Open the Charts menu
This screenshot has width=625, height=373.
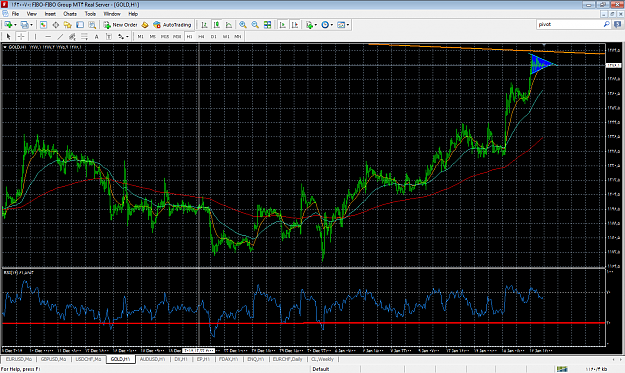pyautogui.click(x=70, y=14)
